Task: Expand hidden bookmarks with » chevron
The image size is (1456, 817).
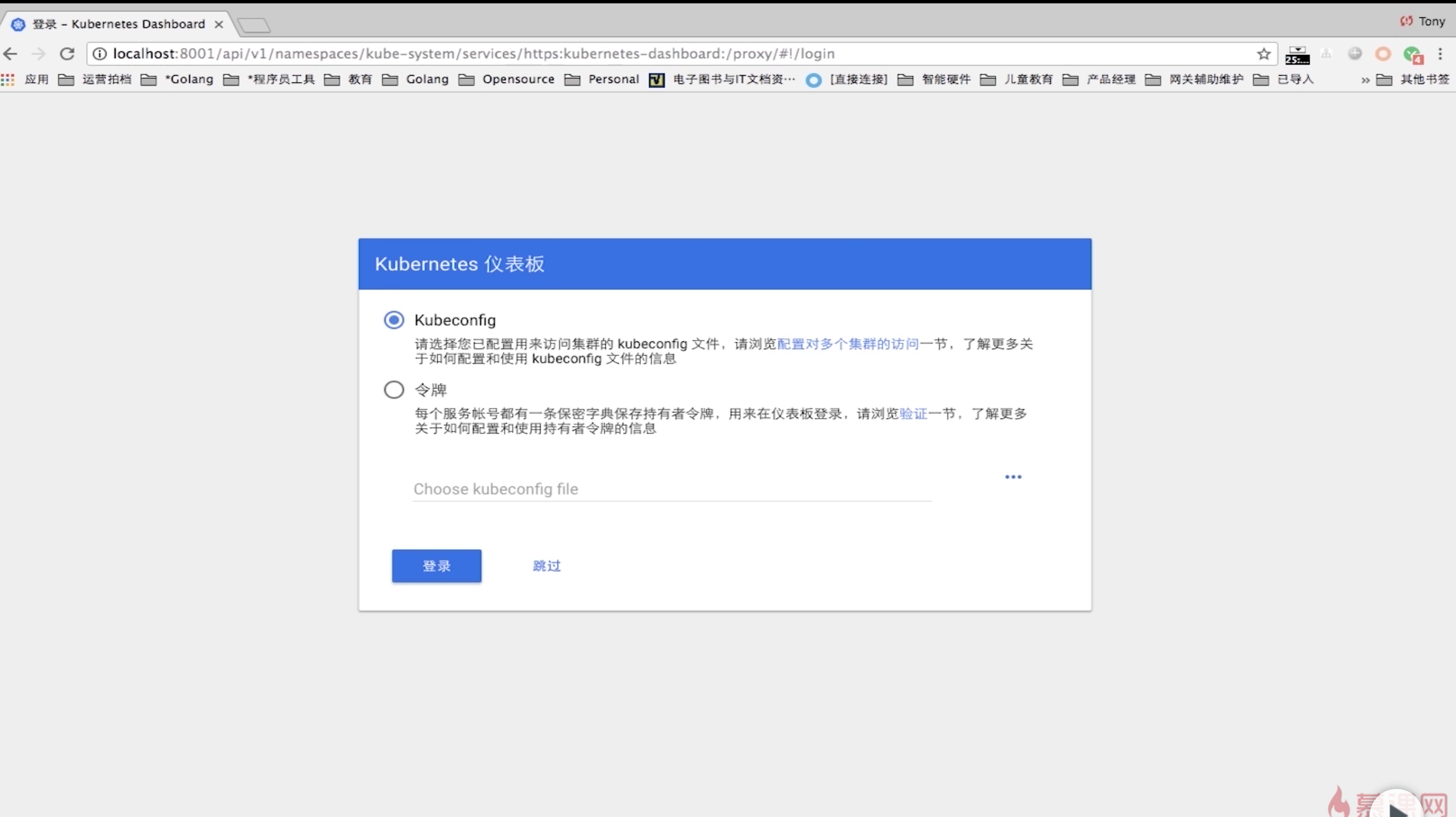Action: click(1365, 80)
